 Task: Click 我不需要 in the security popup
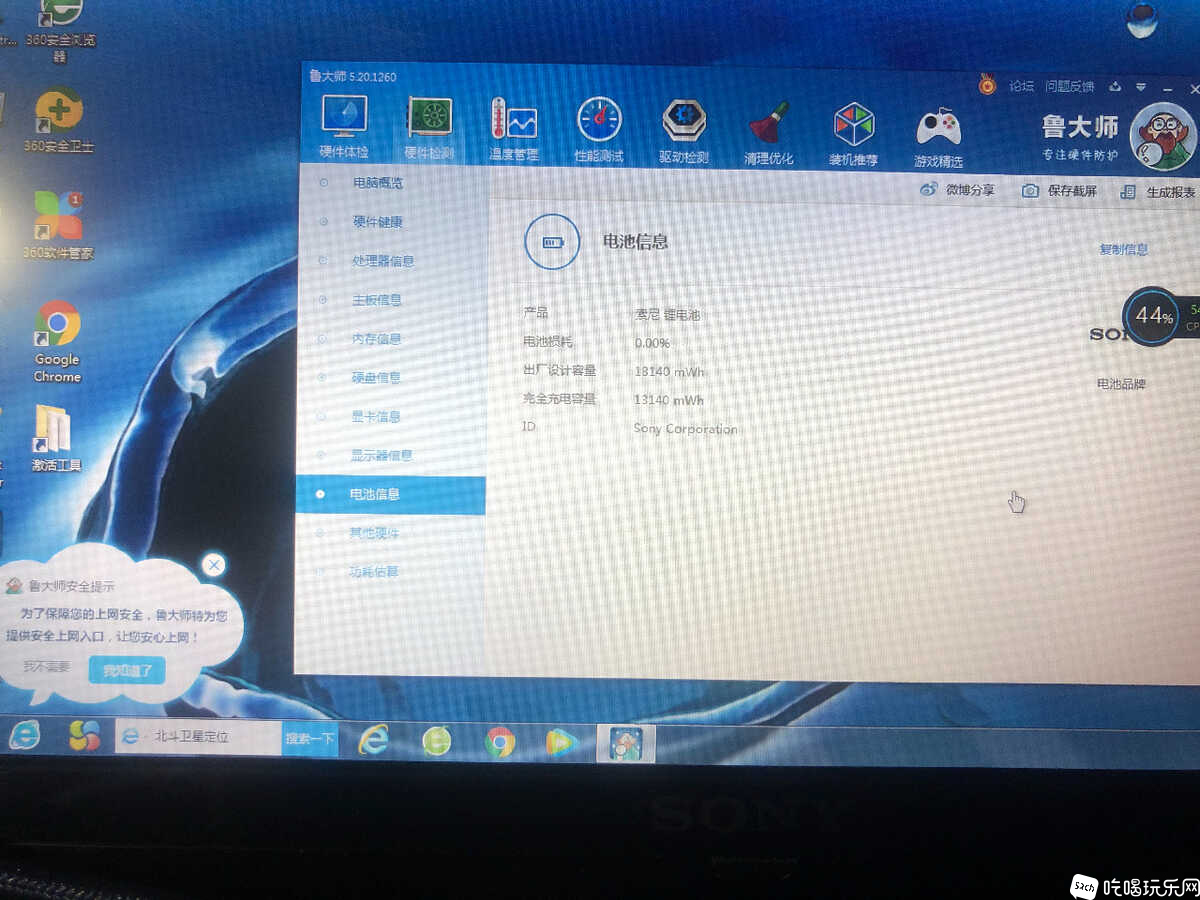tap(47, 666)
